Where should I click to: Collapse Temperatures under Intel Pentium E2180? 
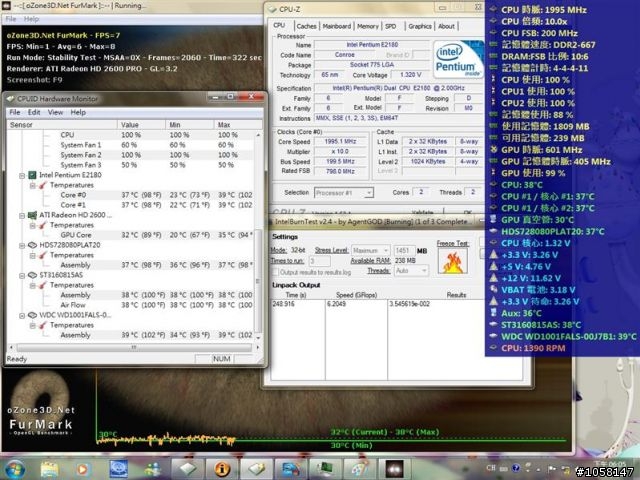pyautogui.click(x=32, y=186)
